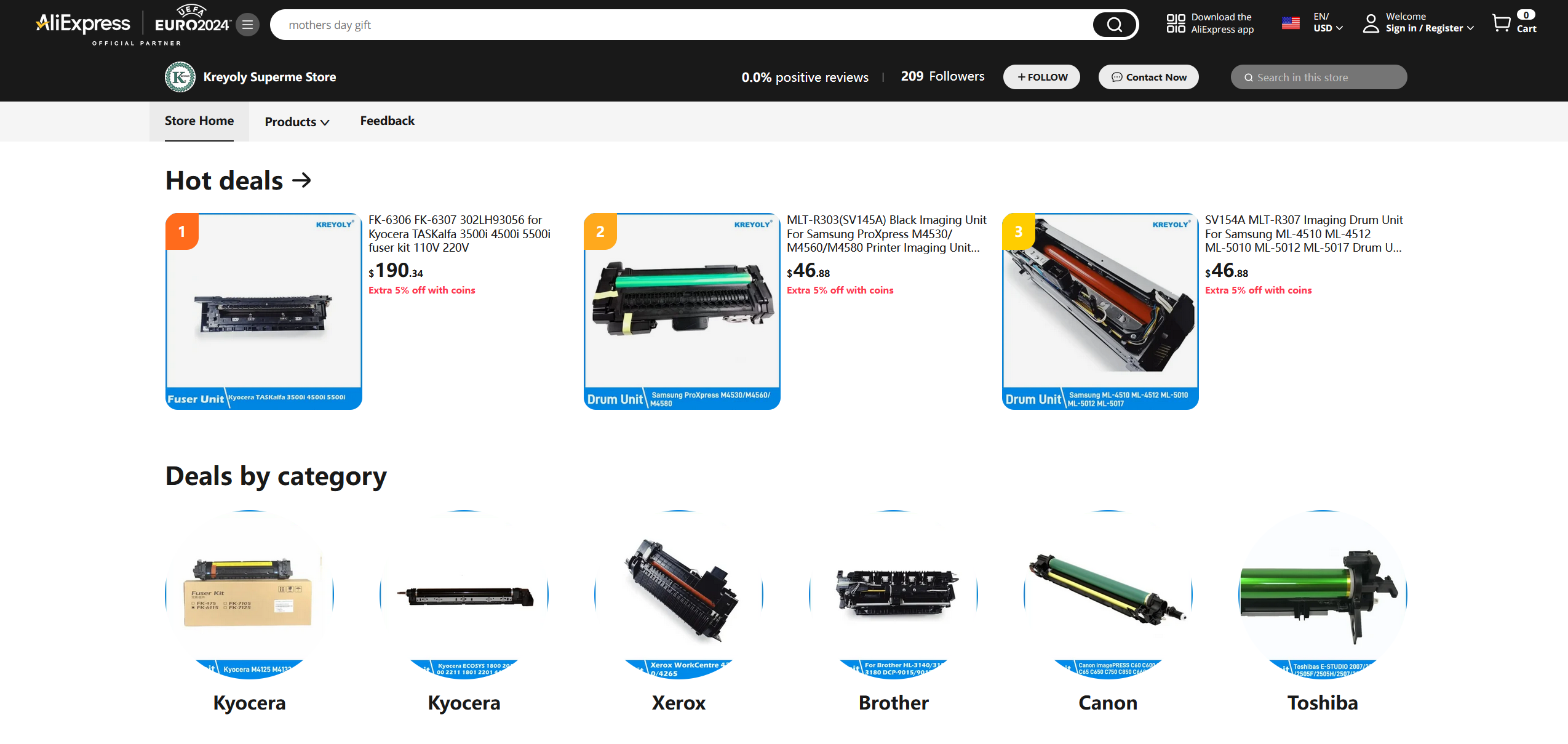Expand the EN/USD language currency dropdown

1328,23
